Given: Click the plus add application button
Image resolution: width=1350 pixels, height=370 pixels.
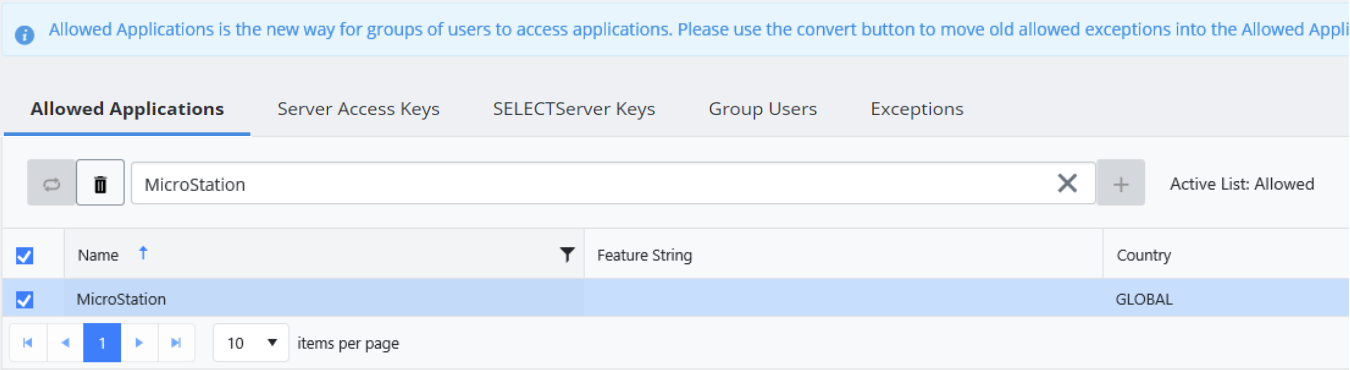Looking at the screenshot, I should pos(1121,184).
